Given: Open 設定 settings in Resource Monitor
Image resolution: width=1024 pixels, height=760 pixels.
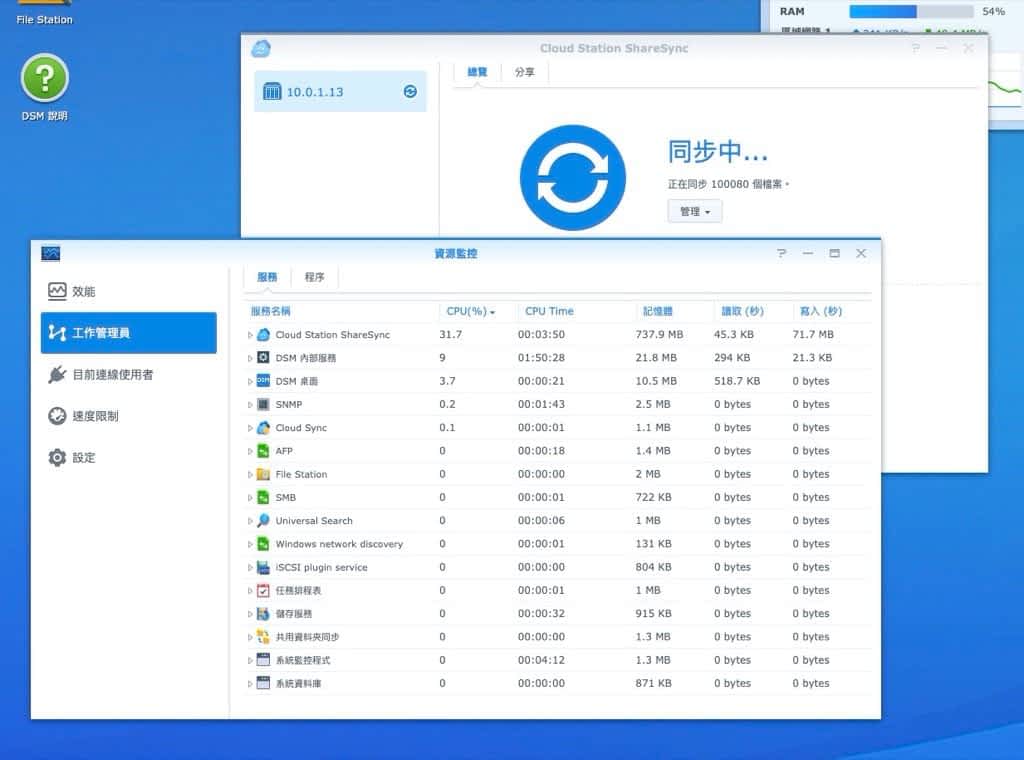Looking at the screenshot, I should [84, 458].
